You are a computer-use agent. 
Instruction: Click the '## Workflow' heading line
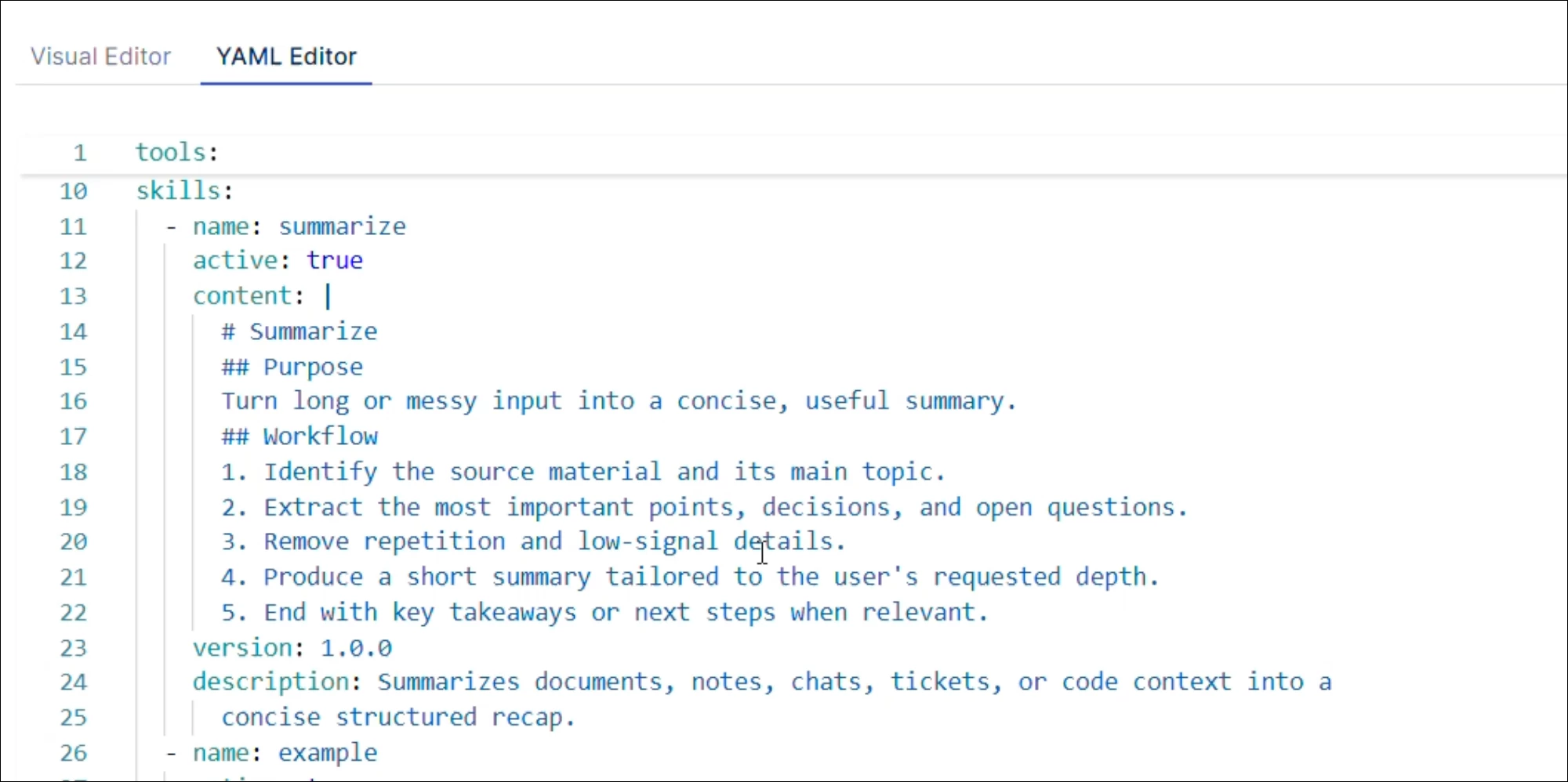click(299, 436)
